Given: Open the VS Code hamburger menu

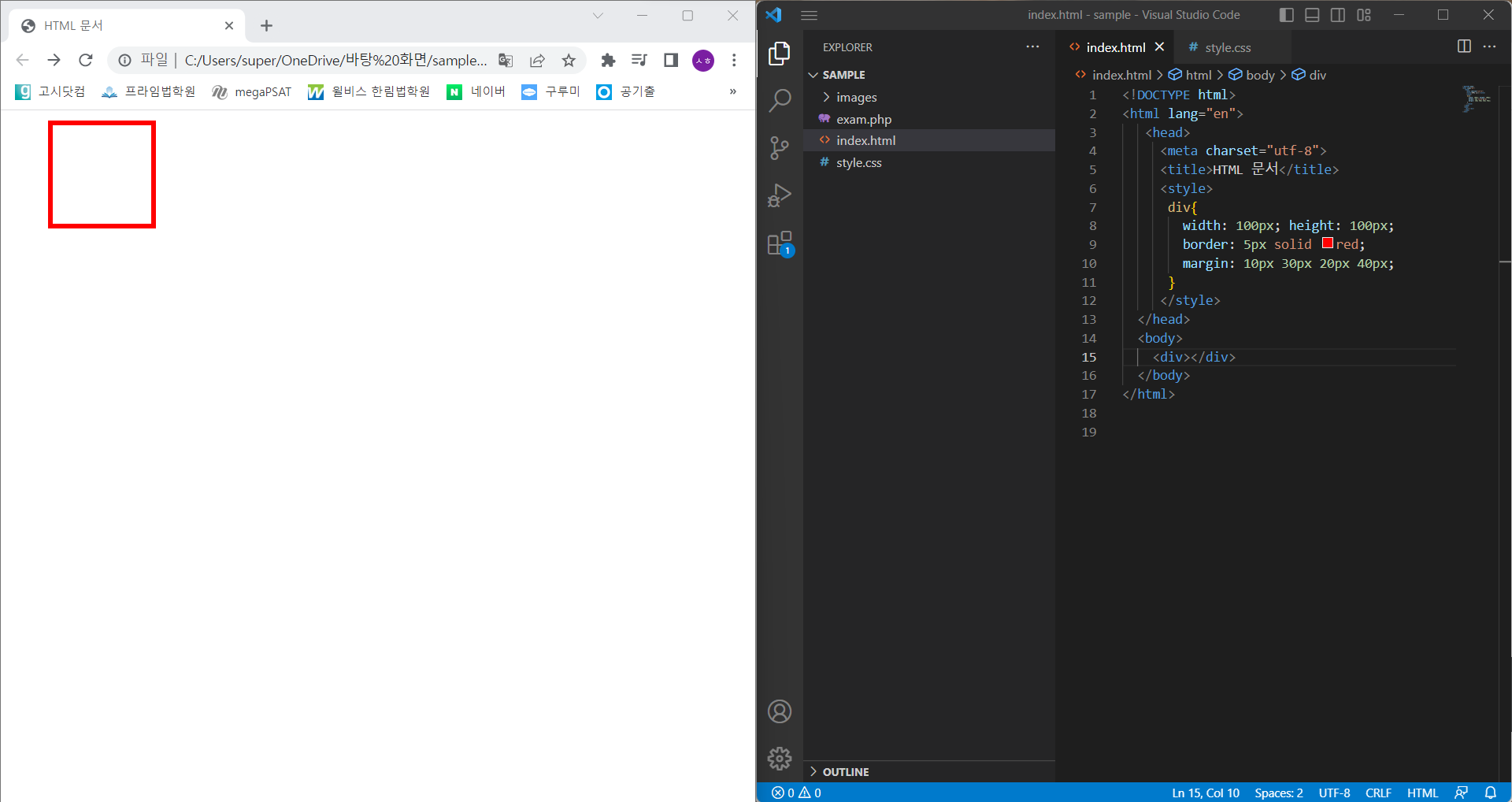Looking at the screenshot, I should click(809, 14).
